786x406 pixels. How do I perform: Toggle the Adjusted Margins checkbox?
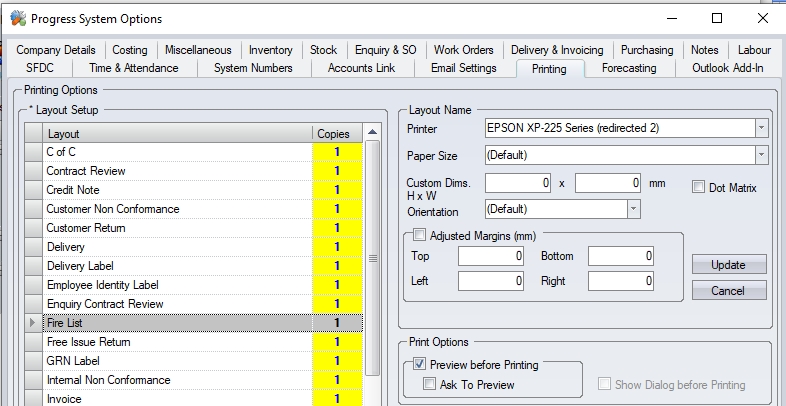[420, 235]
